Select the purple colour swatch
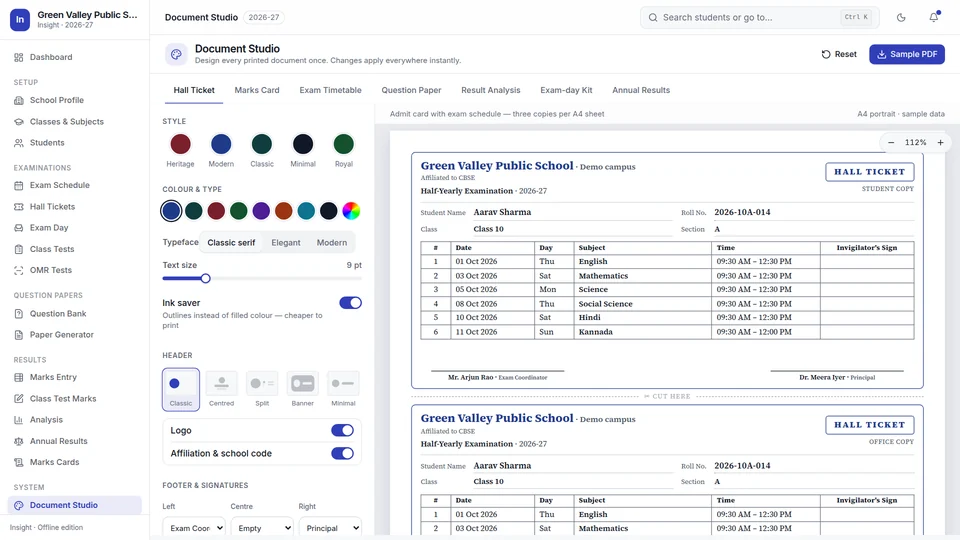This screenshot has height=540, width=960. [x=261, y=211]
